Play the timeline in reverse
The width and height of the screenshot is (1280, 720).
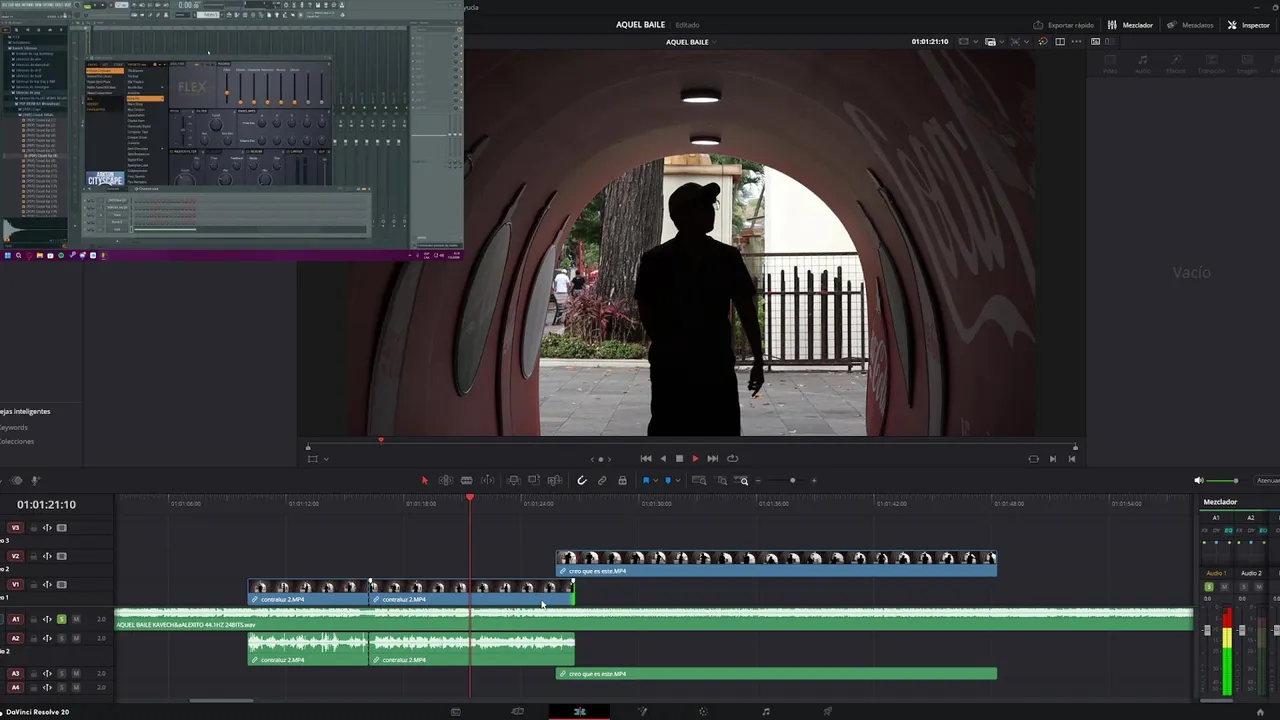tap(662, 458)
